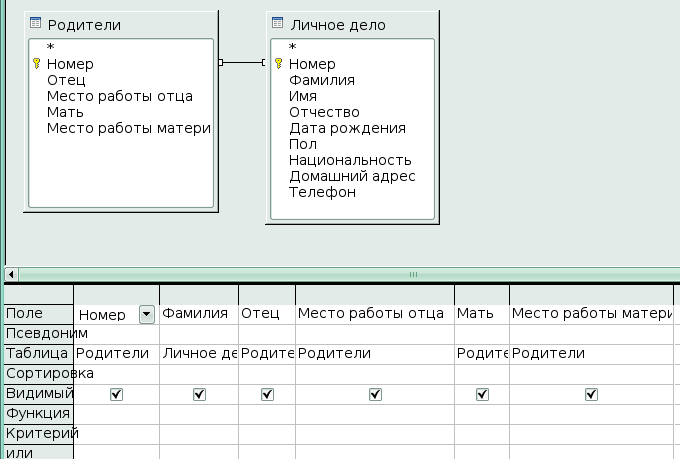Screen dimensions: 680x459
Task: Disable Visible checkbox in Мать column
Action: [x=481, y=394]
